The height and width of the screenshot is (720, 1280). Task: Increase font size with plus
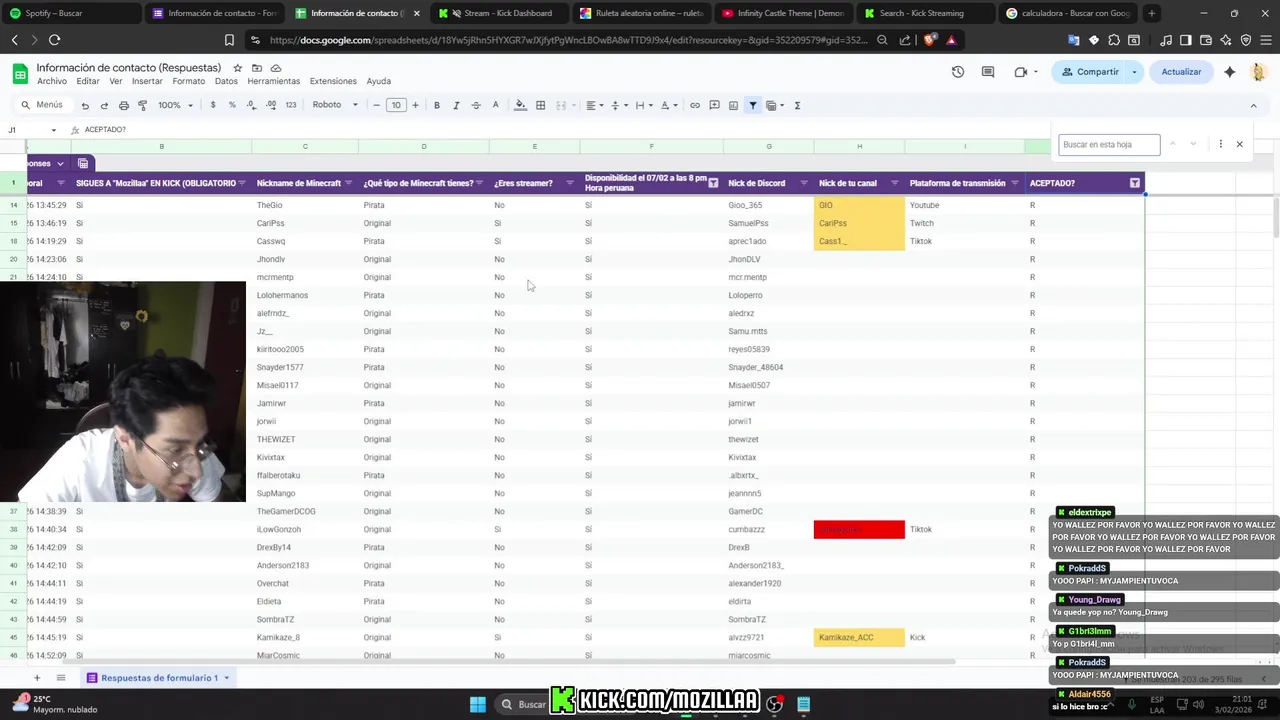click(x=415, y=105)
